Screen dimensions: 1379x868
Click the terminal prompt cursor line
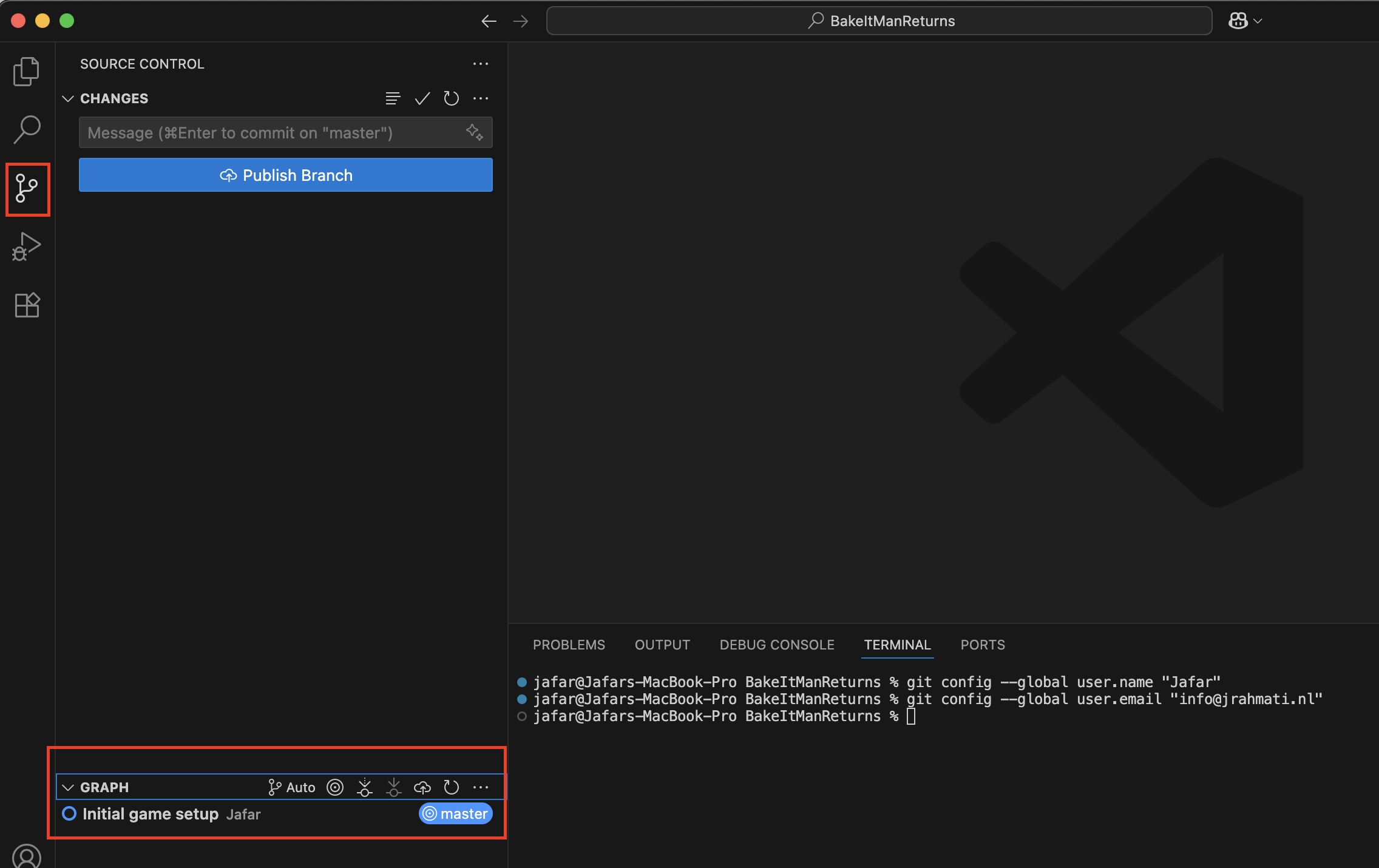click(723, 716)
